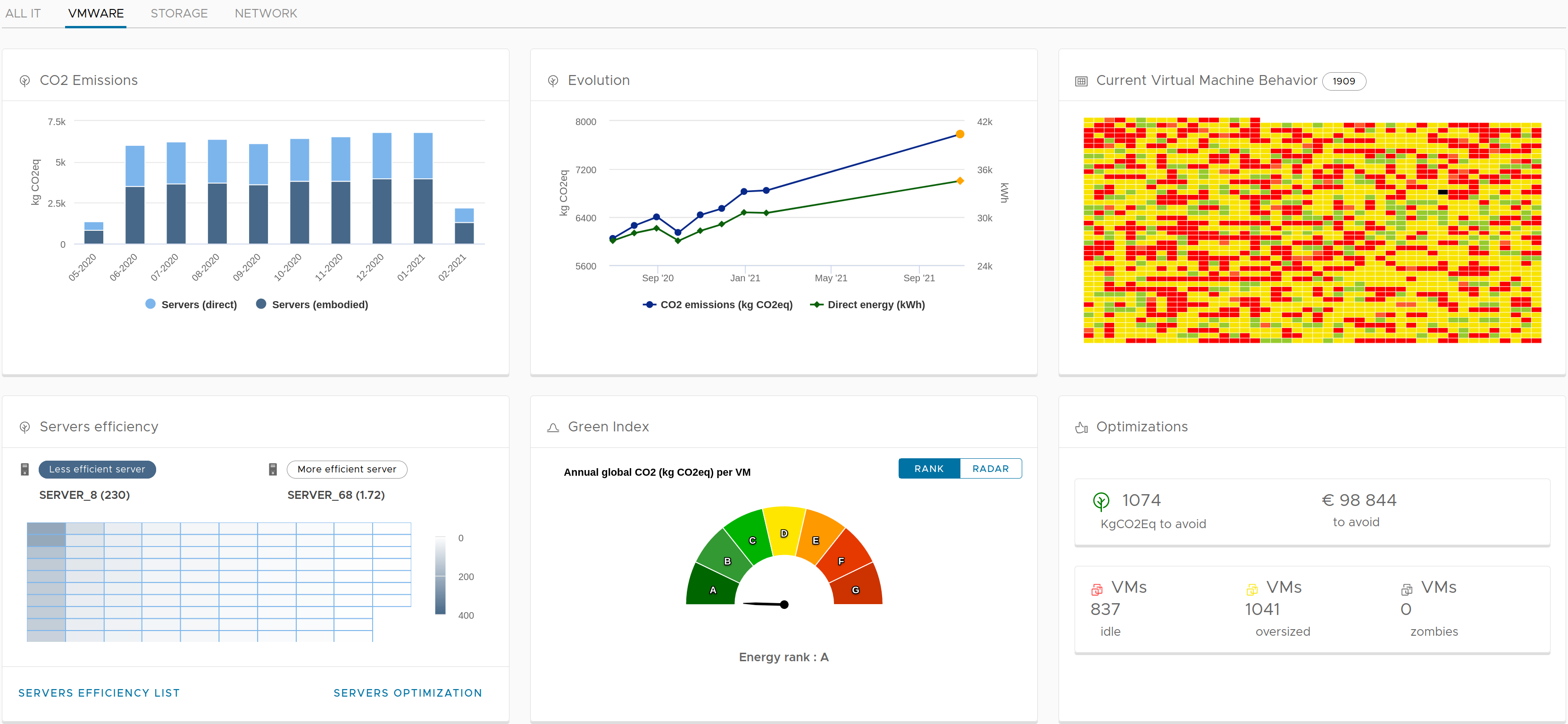1568x724 pixels.
Task: Click the scale icon beside Optimizations title
Action: [1081, 427]
